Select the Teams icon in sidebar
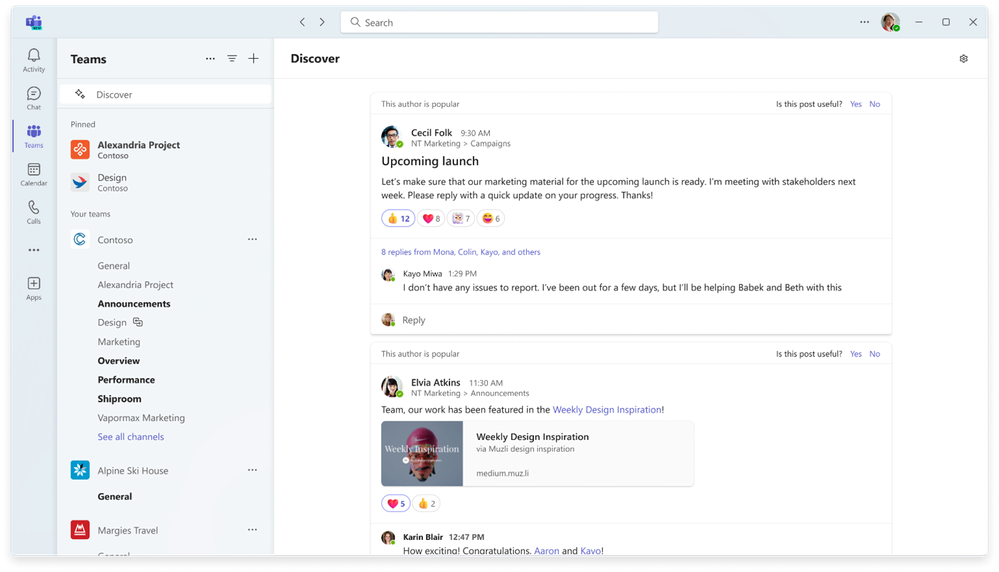 [x=34, y=131]
